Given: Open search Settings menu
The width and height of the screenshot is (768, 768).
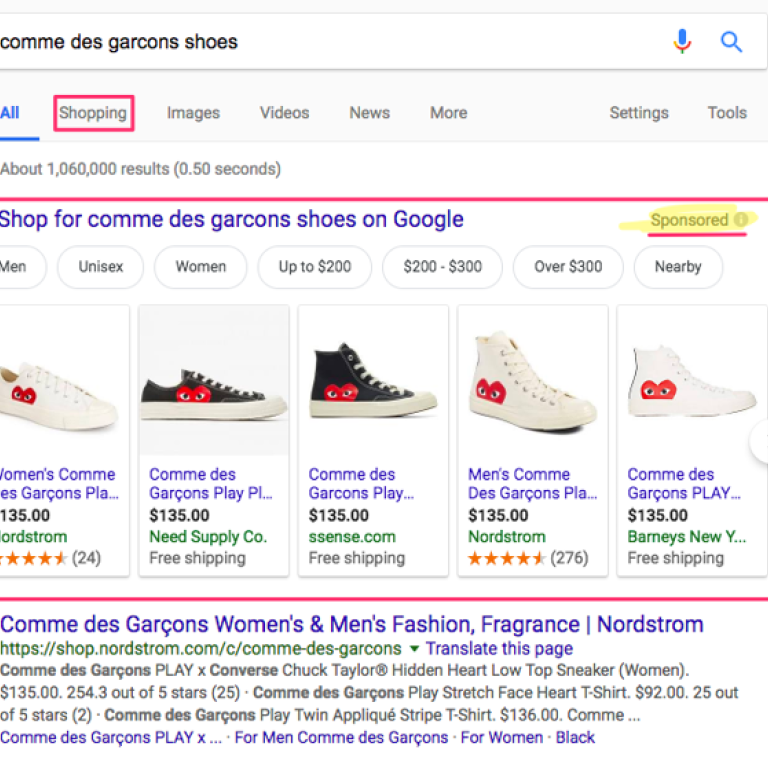Looking at the screenshot, I should click(x=639, y=113).
